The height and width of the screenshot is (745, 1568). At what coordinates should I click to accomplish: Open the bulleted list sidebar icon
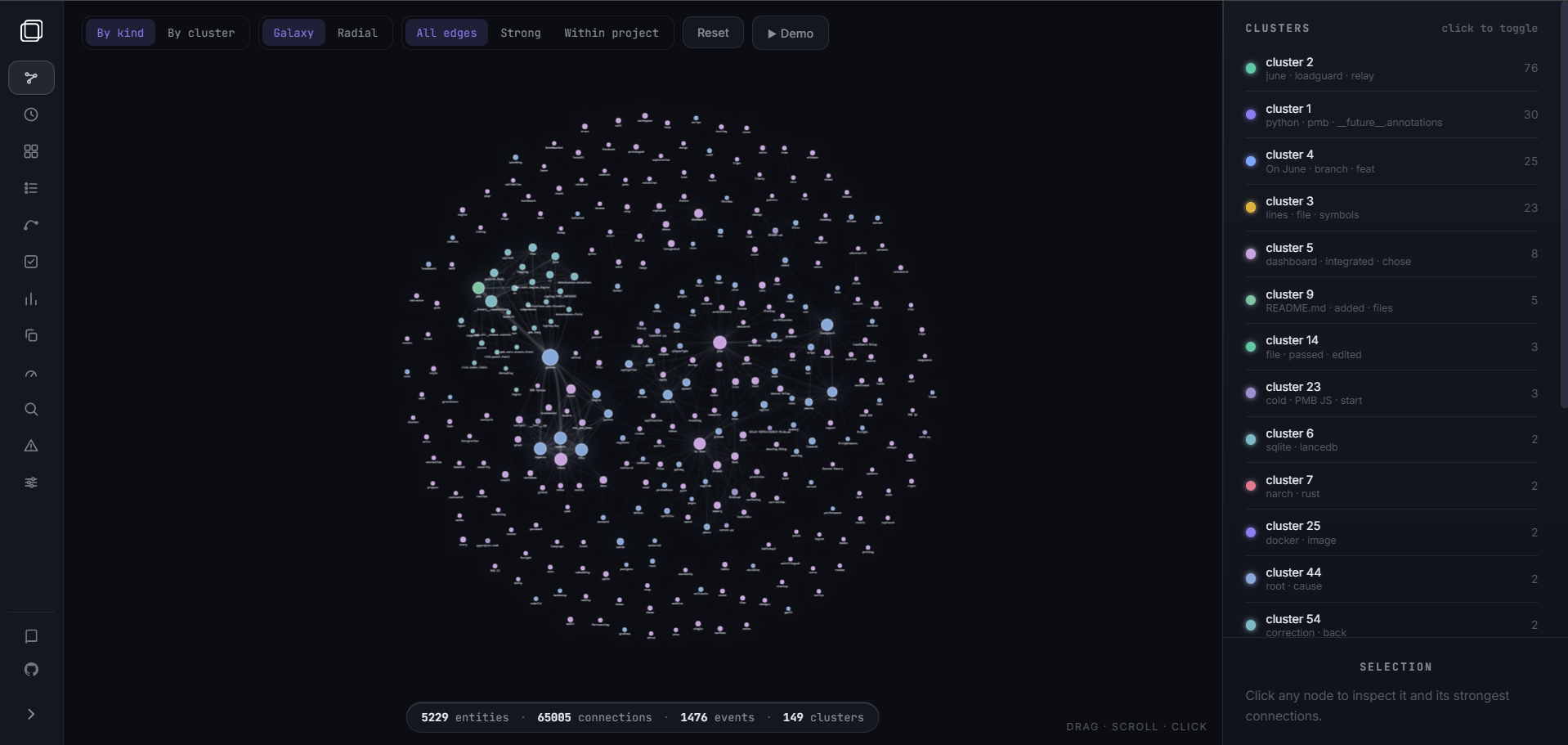click(31, 188)
